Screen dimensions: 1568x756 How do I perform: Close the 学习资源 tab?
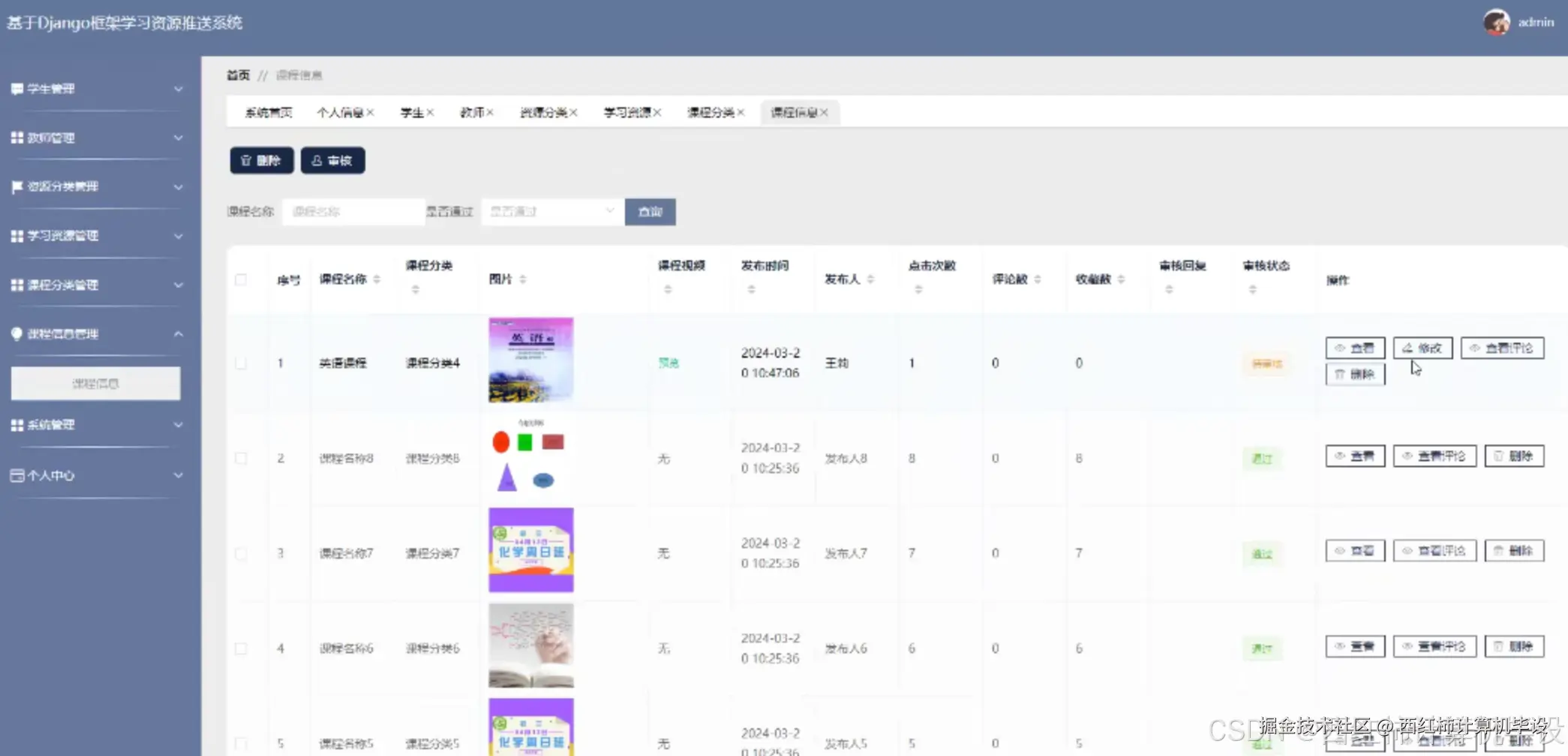pyautogui.click(x=657, y=112)
